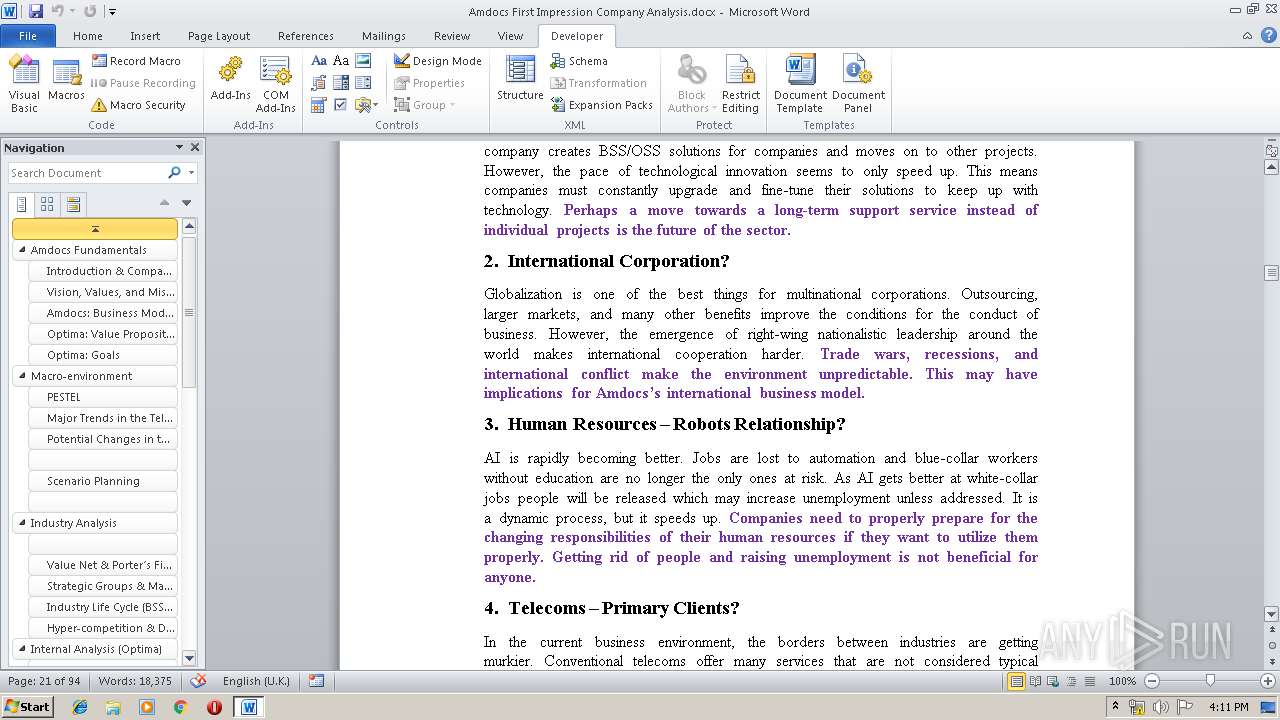Click the Search Document field
The image size is (1280, 720).
point(87,173)
